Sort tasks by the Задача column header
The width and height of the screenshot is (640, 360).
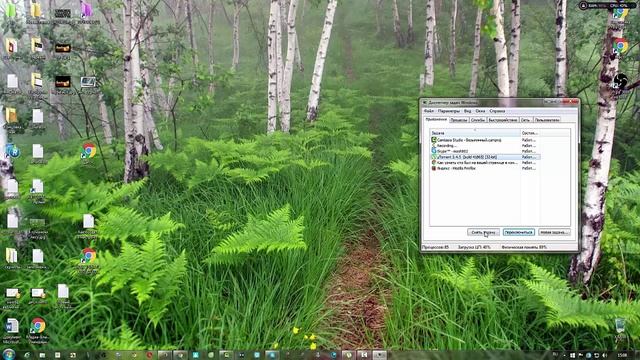tap(475, 133)
